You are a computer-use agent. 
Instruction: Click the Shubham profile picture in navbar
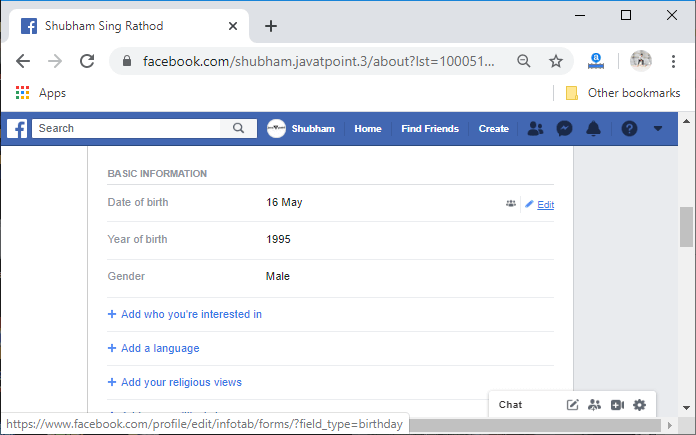click(276, 128)
